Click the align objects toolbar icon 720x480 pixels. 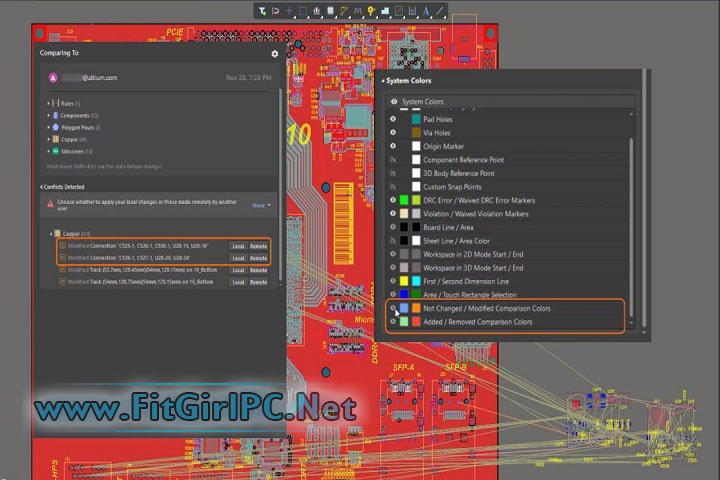click(317, 11)
